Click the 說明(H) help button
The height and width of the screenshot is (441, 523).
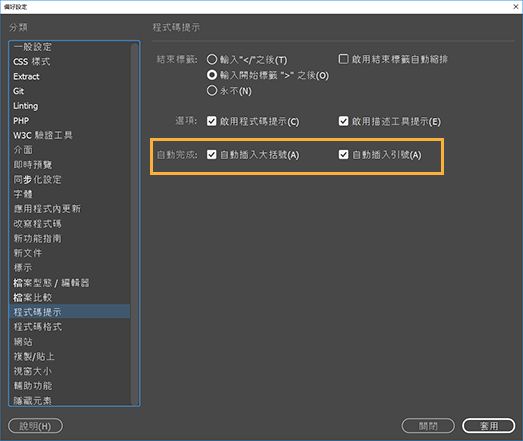pos(35,426)
